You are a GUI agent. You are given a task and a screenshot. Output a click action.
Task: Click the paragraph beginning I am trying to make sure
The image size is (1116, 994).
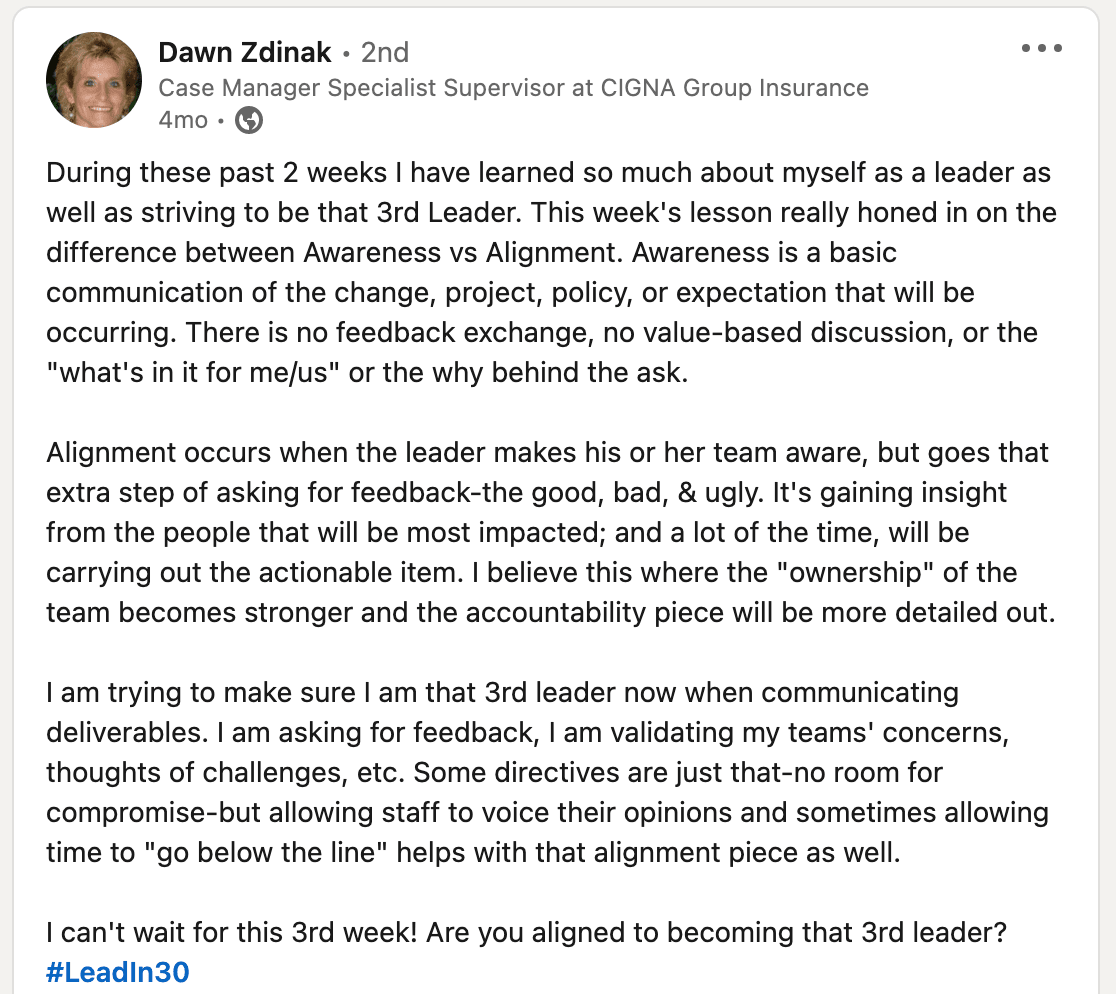point(547,772)
